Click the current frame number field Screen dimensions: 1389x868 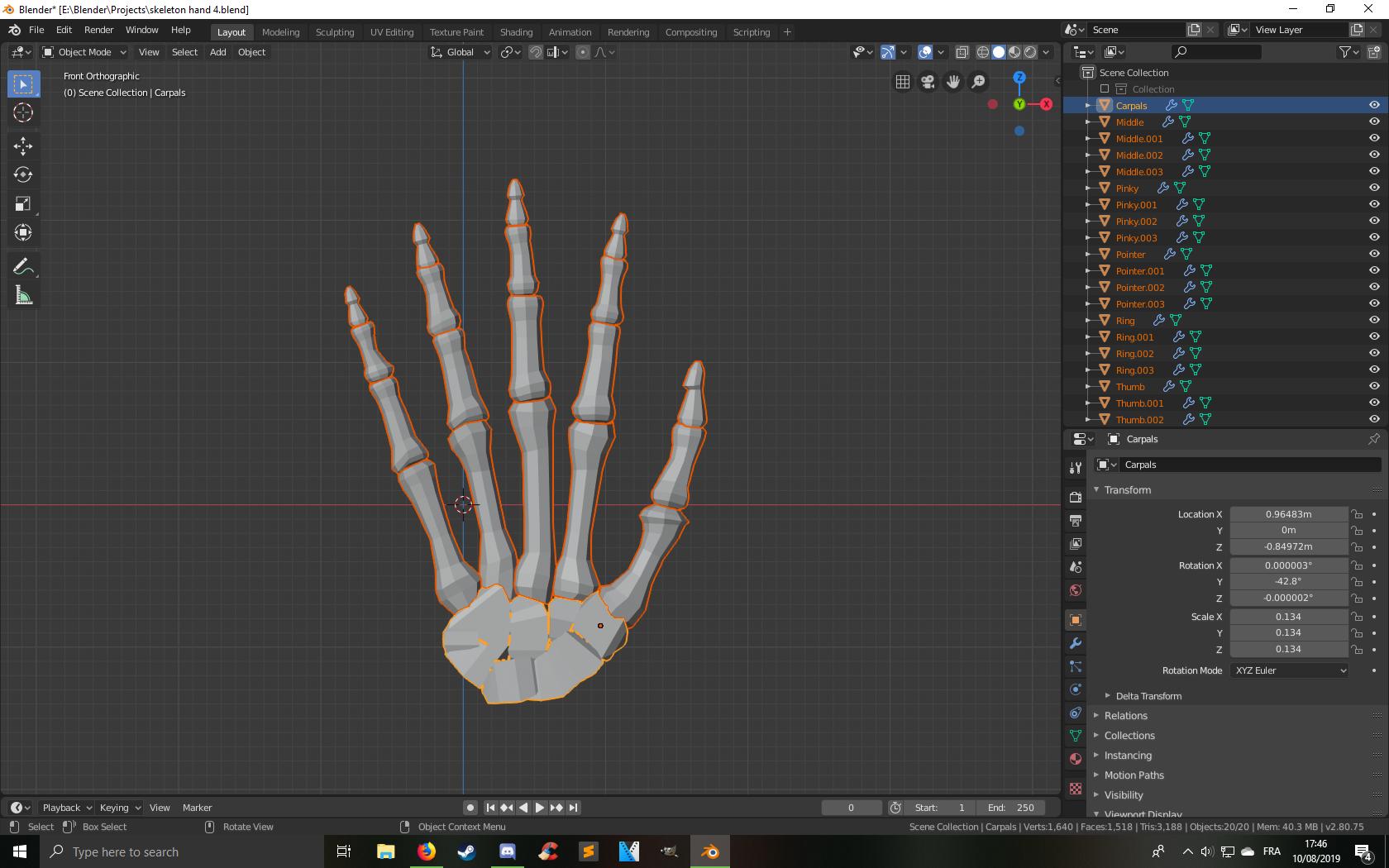click(x=851, y=808)
